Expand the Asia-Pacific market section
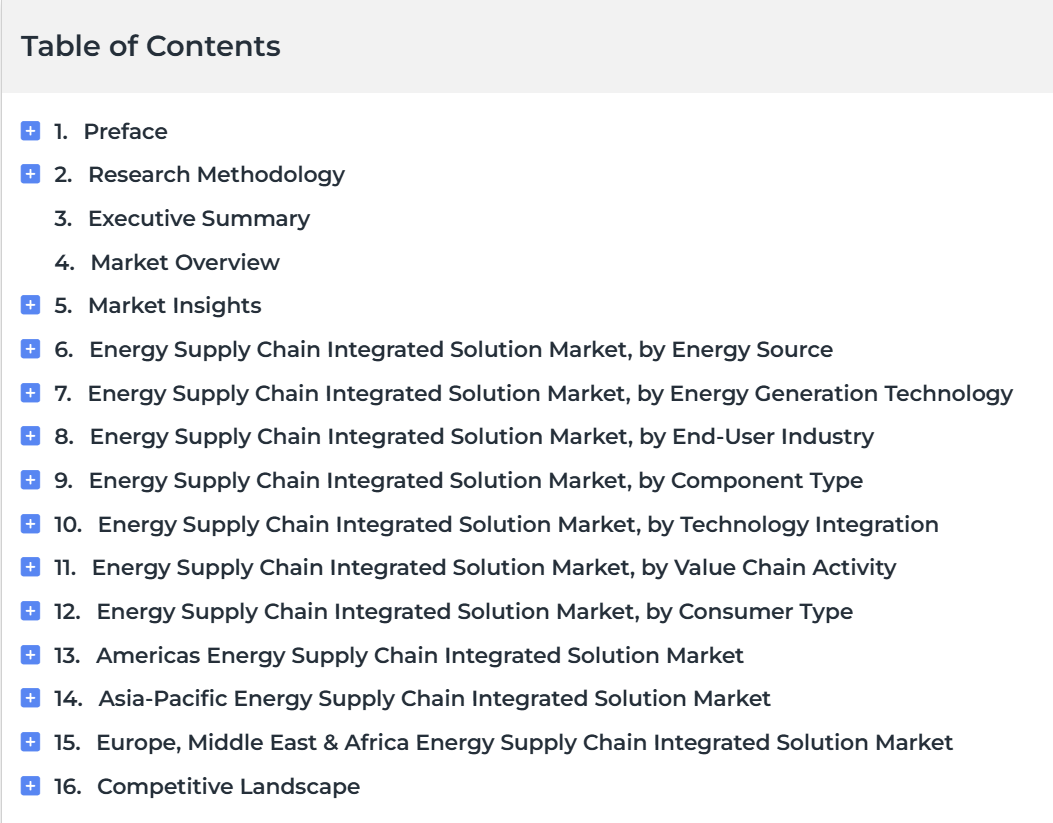Image resolution: width=1053 pixels, height=823 pixels. pos(30,698)
